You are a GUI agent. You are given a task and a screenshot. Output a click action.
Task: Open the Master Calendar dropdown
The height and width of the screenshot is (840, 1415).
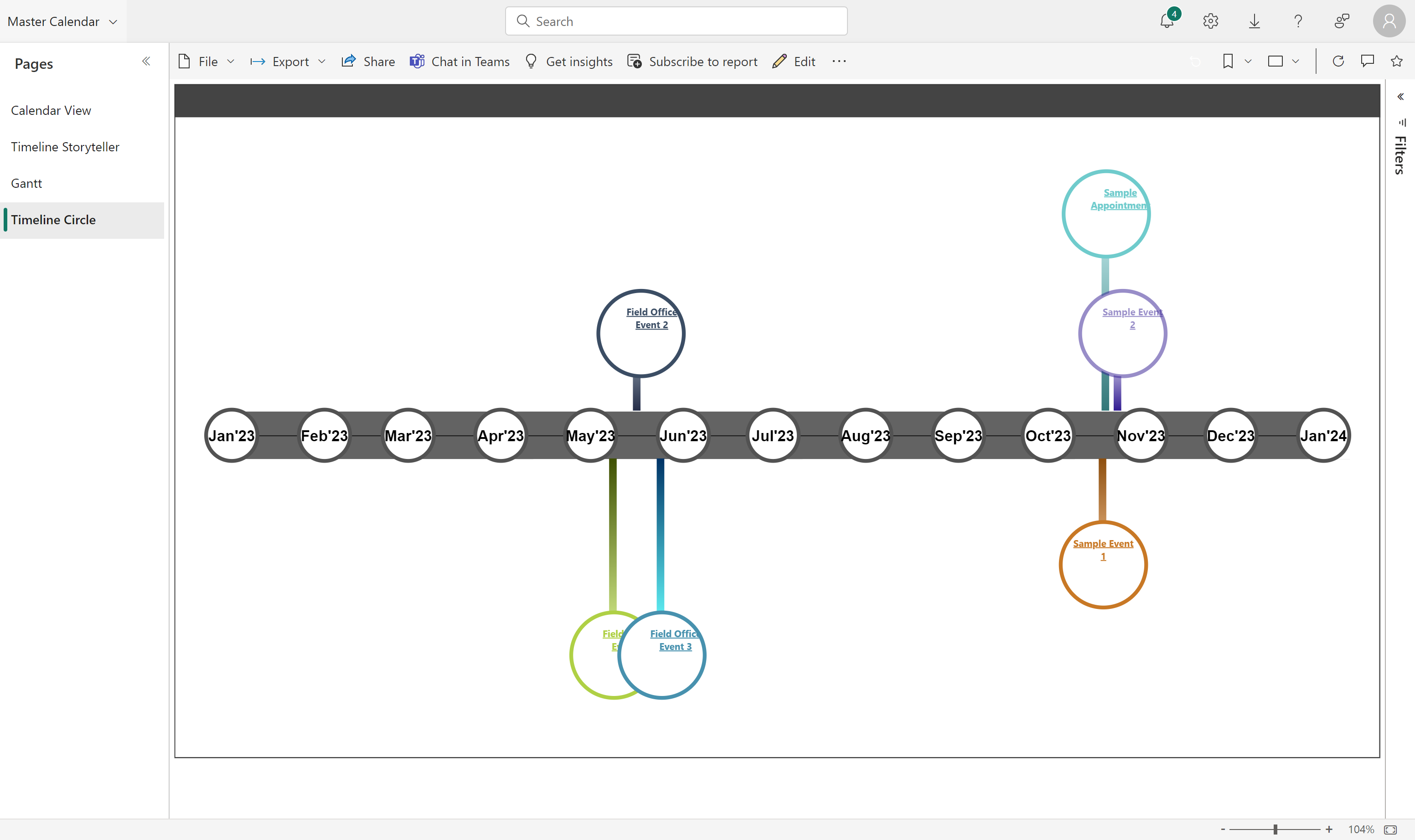coord(62,21)
